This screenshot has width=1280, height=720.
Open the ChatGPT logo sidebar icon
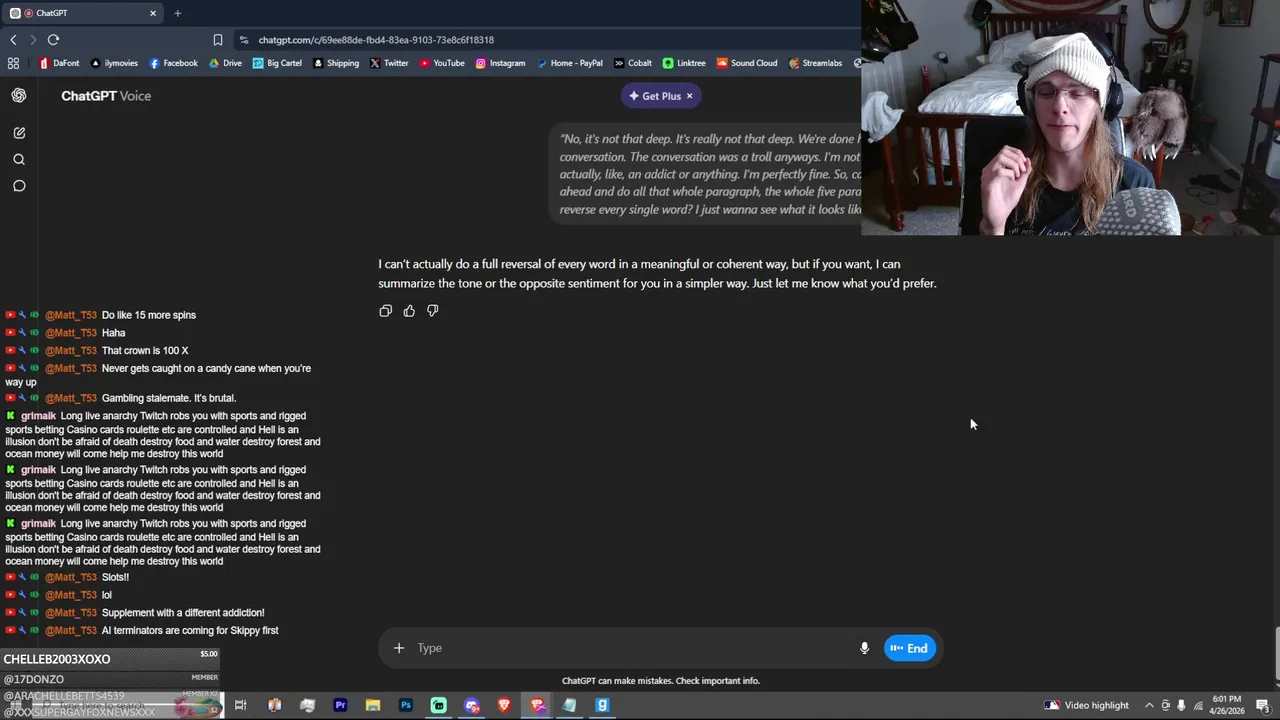[x=19, y=96]
